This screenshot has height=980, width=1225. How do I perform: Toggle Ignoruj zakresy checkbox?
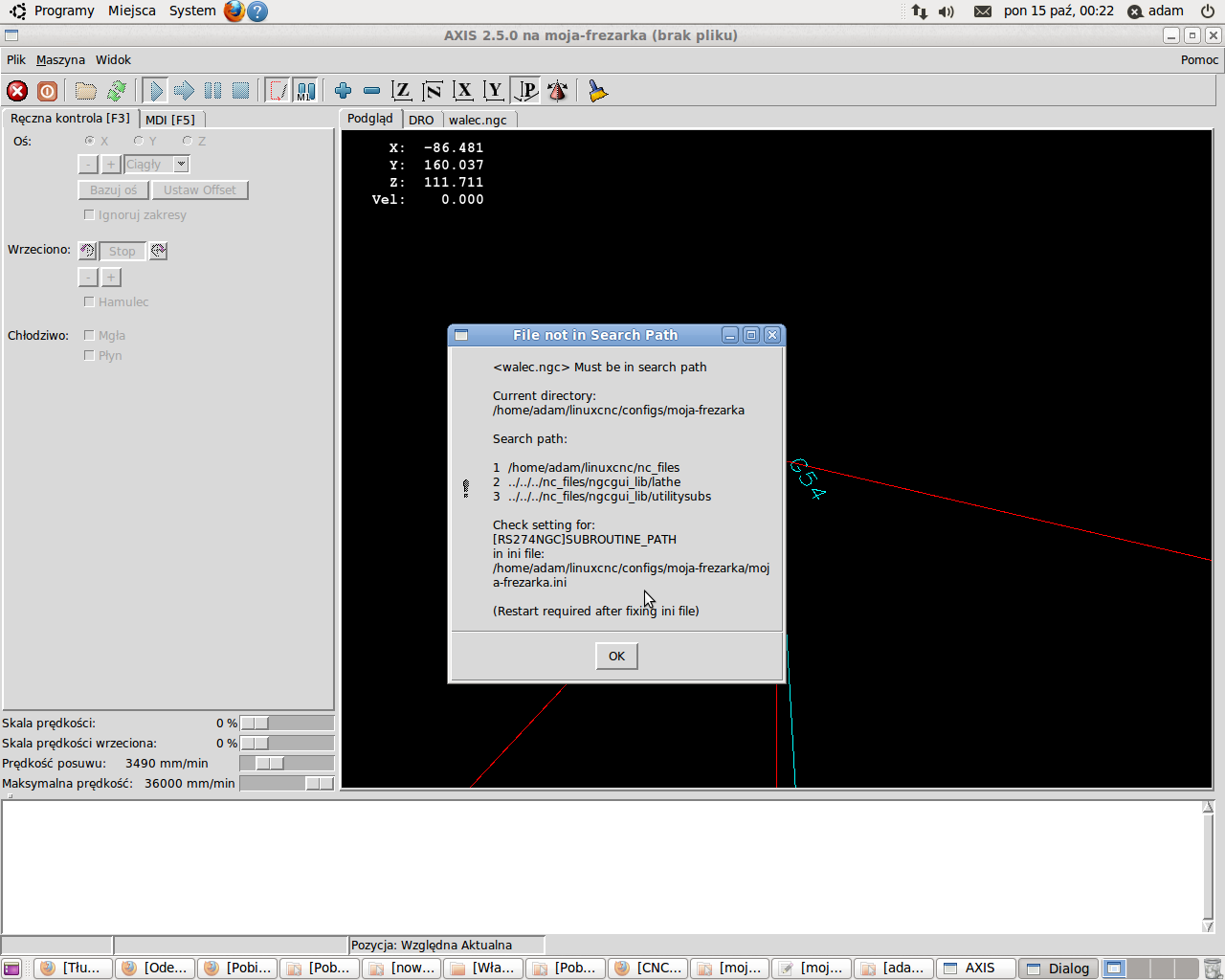(x=89, y=215)
